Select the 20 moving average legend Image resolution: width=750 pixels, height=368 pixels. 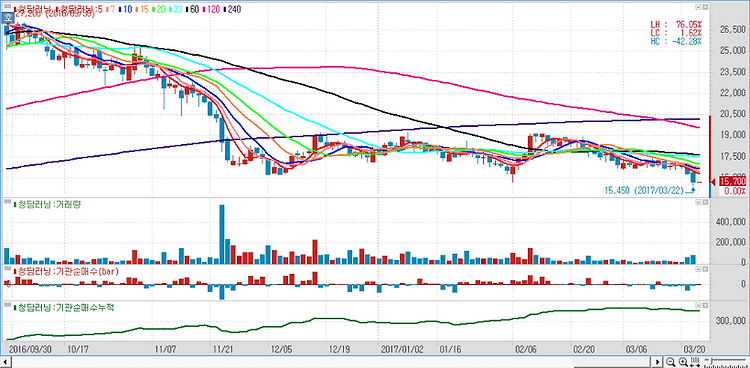pos(160,9)
